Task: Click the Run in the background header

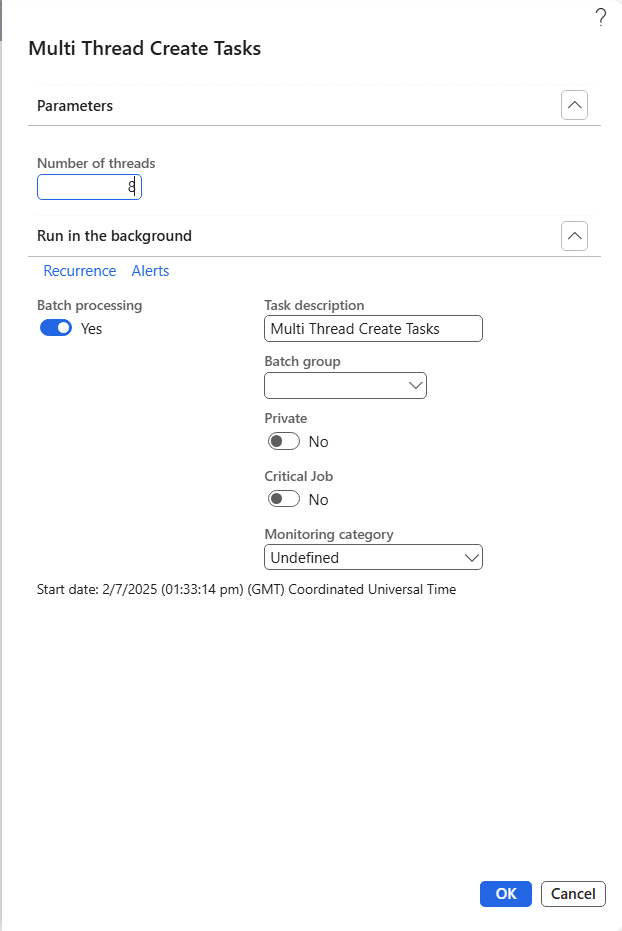Action: 114,236
